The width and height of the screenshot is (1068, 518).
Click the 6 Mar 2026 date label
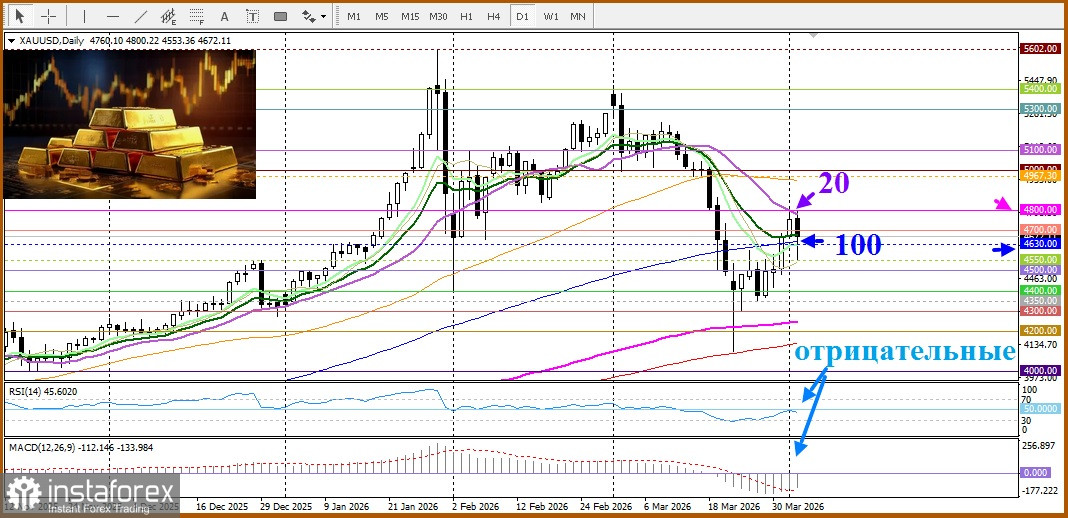point(670,508)
